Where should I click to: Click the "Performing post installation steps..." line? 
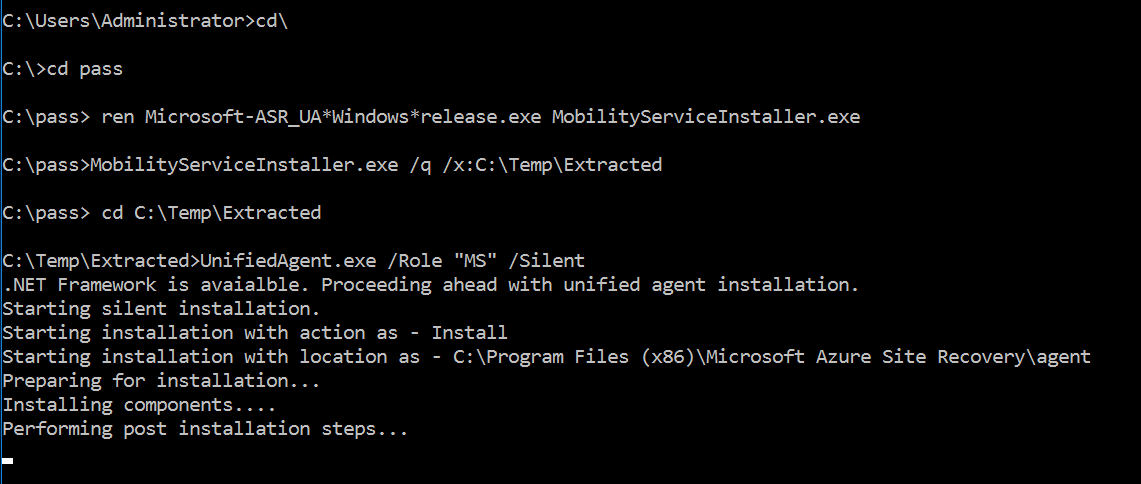(x=205, y=429)
